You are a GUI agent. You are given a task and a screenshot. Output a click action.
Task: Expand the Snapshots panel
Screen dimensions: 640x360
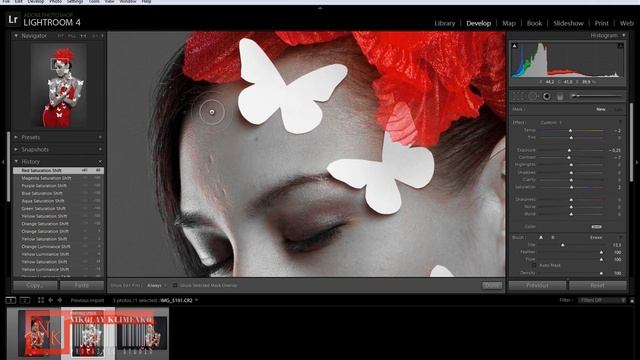[16, 149]
